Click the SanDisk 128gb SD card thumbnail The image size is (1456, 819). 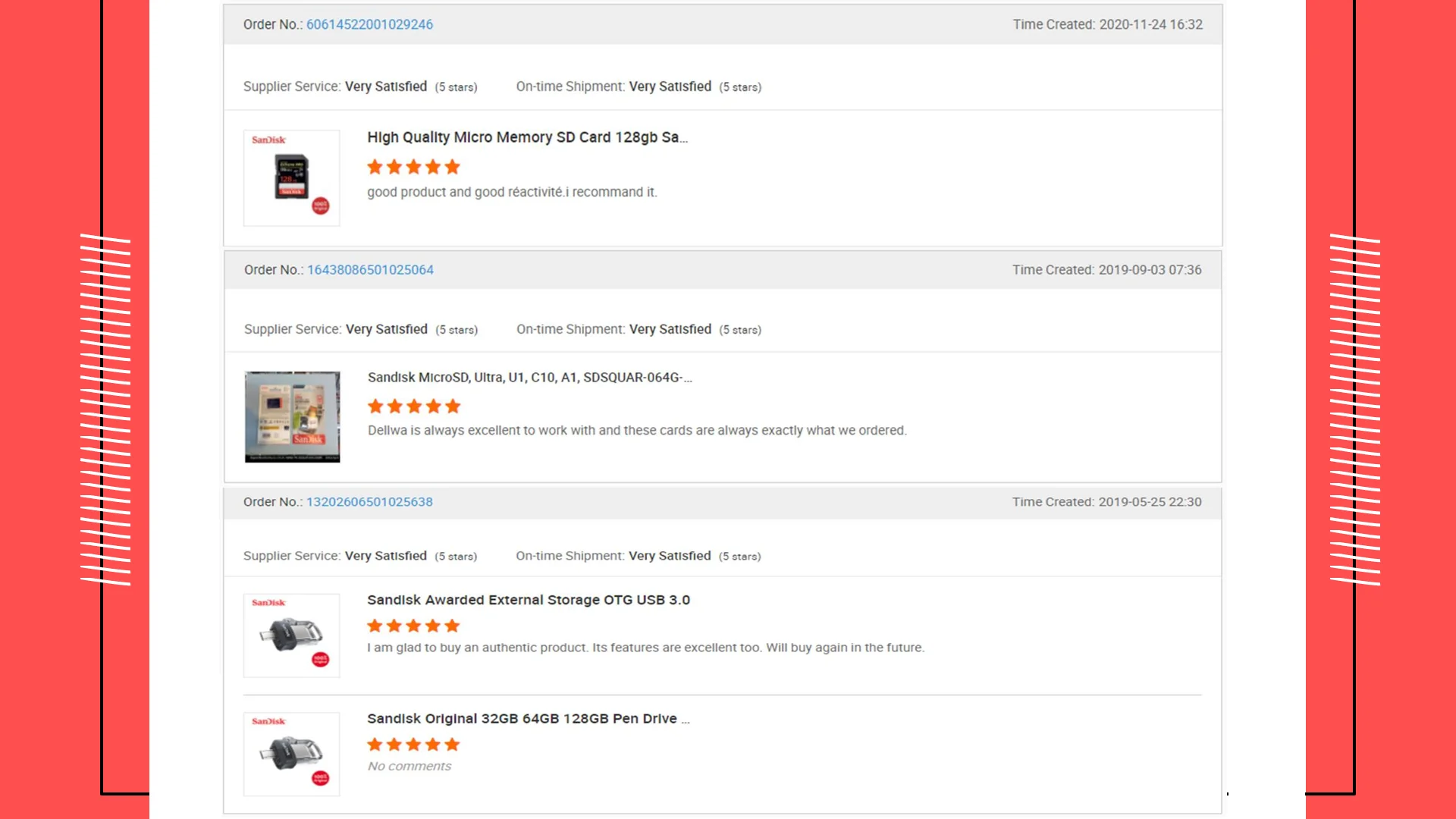(291, 177)
